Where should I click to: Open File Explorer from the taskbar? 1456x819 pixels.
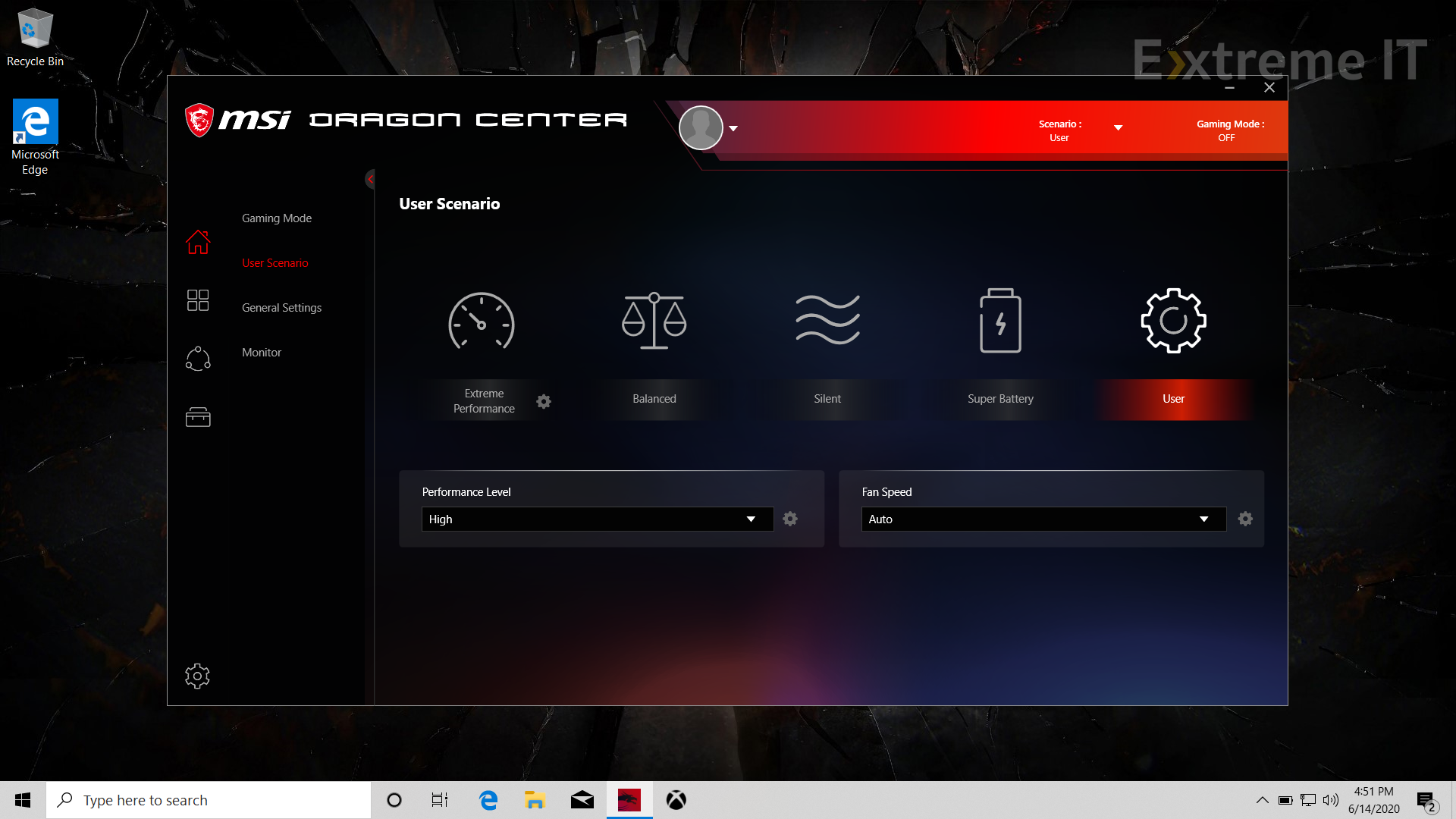(x=535, y=800)
